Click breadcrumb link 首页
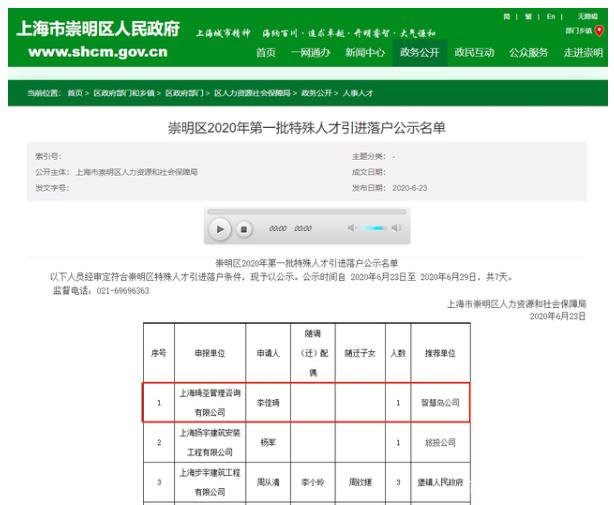This screenshot has width=614, height=505. coord(75,93)
